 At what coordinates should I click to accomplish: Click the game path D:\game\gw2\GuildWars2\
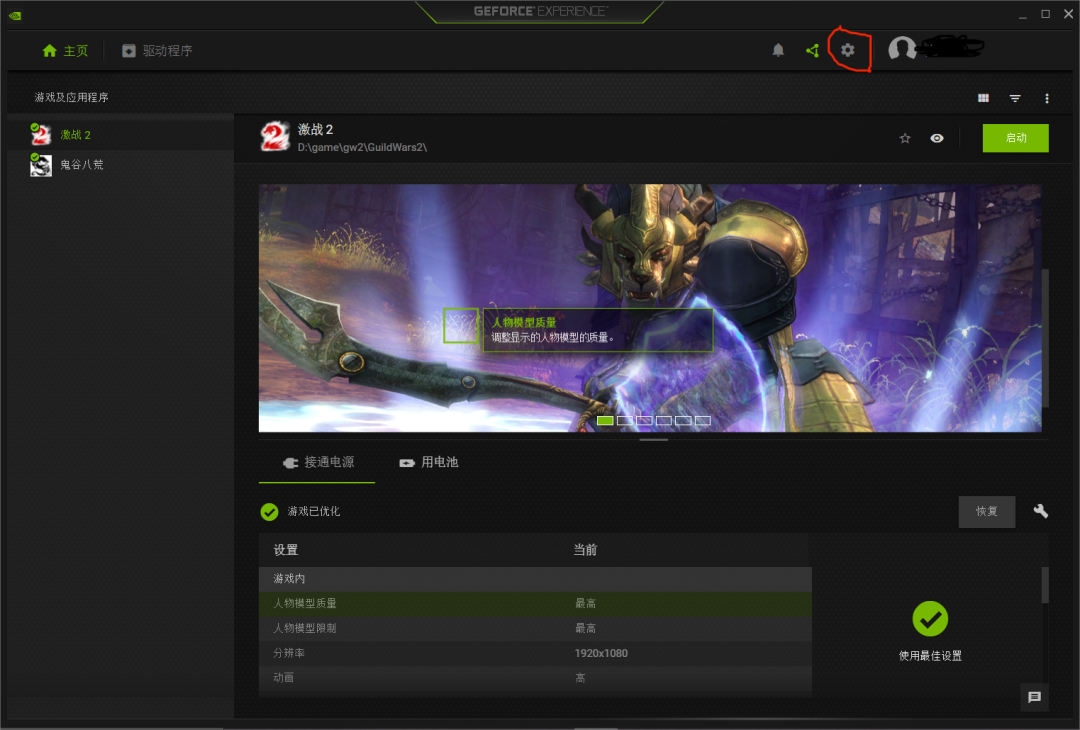[362, 147]
